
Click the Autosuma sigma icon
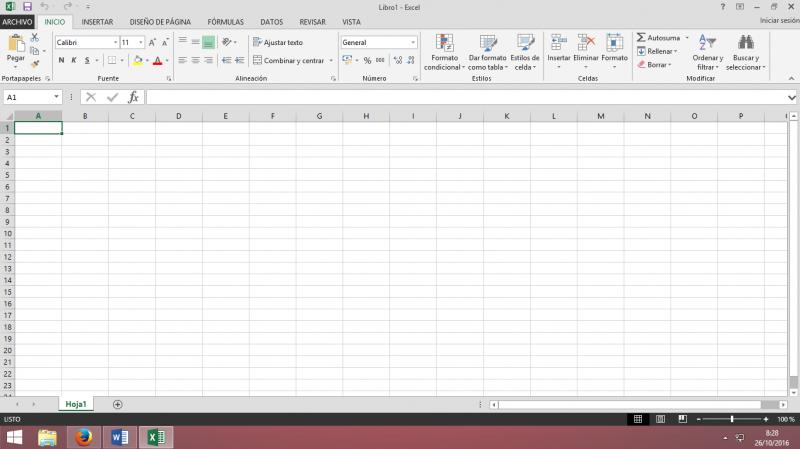pyautogui.click(x=641, y=38)
